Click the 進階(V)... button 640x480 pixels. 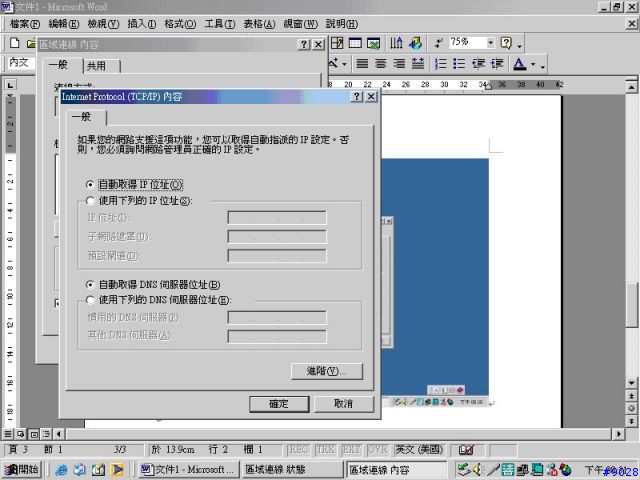click(x=327, y=371)
